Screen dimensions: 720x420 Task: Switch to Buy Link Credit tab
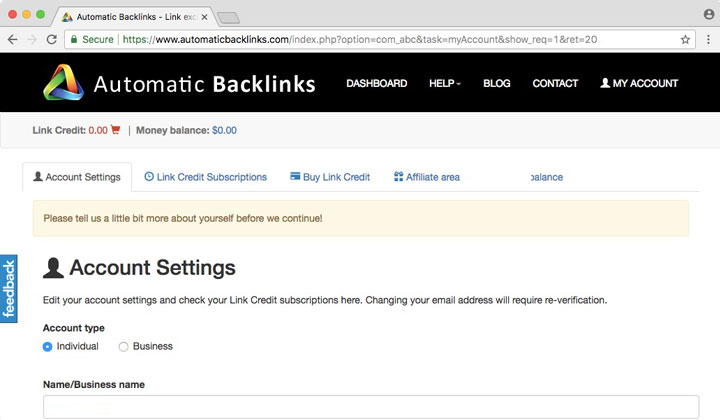coord(330,177)
